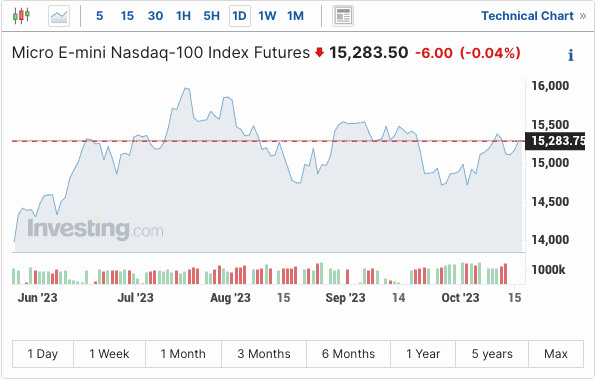
Task: Select the 1M interval
Action: pos(295,16)
